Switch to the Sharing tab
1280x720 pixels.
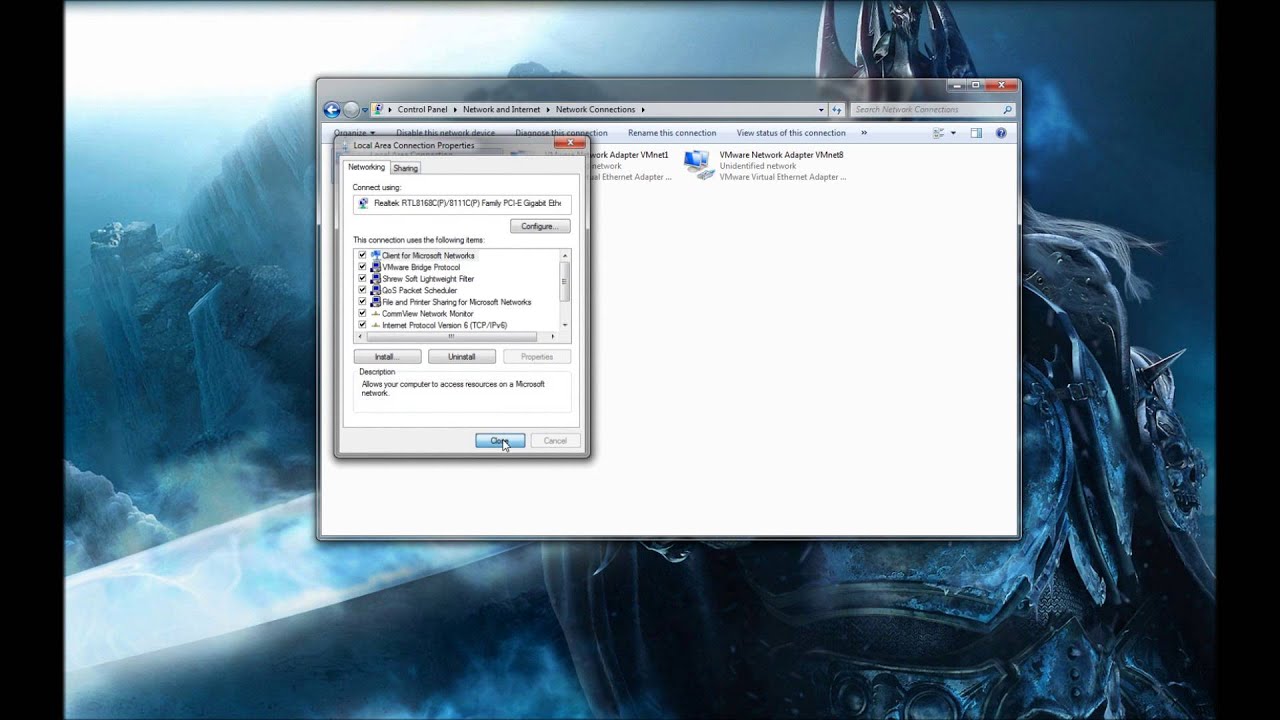pyautogui.click(x=405, y=168)
